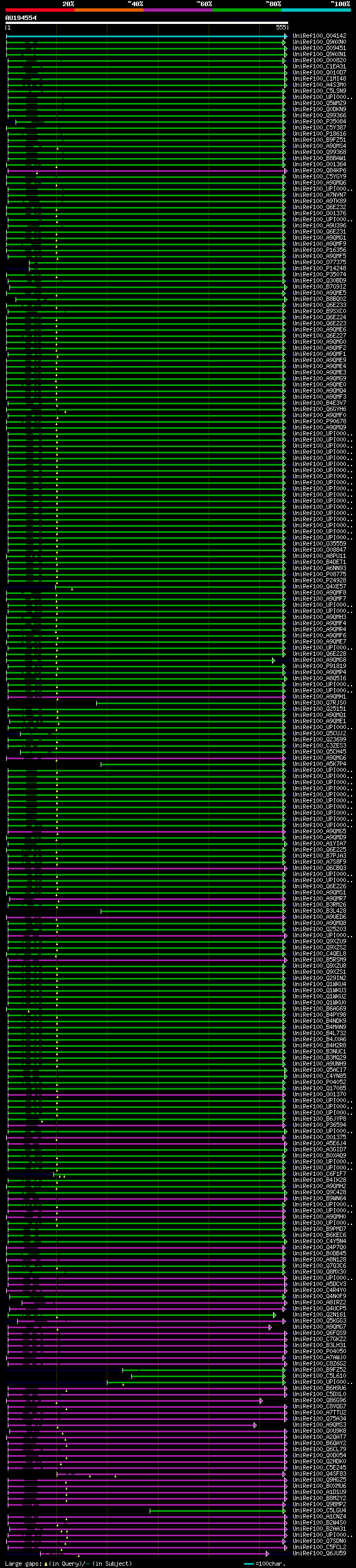This screenshot has height=1568, width=356.
Task: Click UniRef100_Q84KP6 hit label
Action: [319, 170]
